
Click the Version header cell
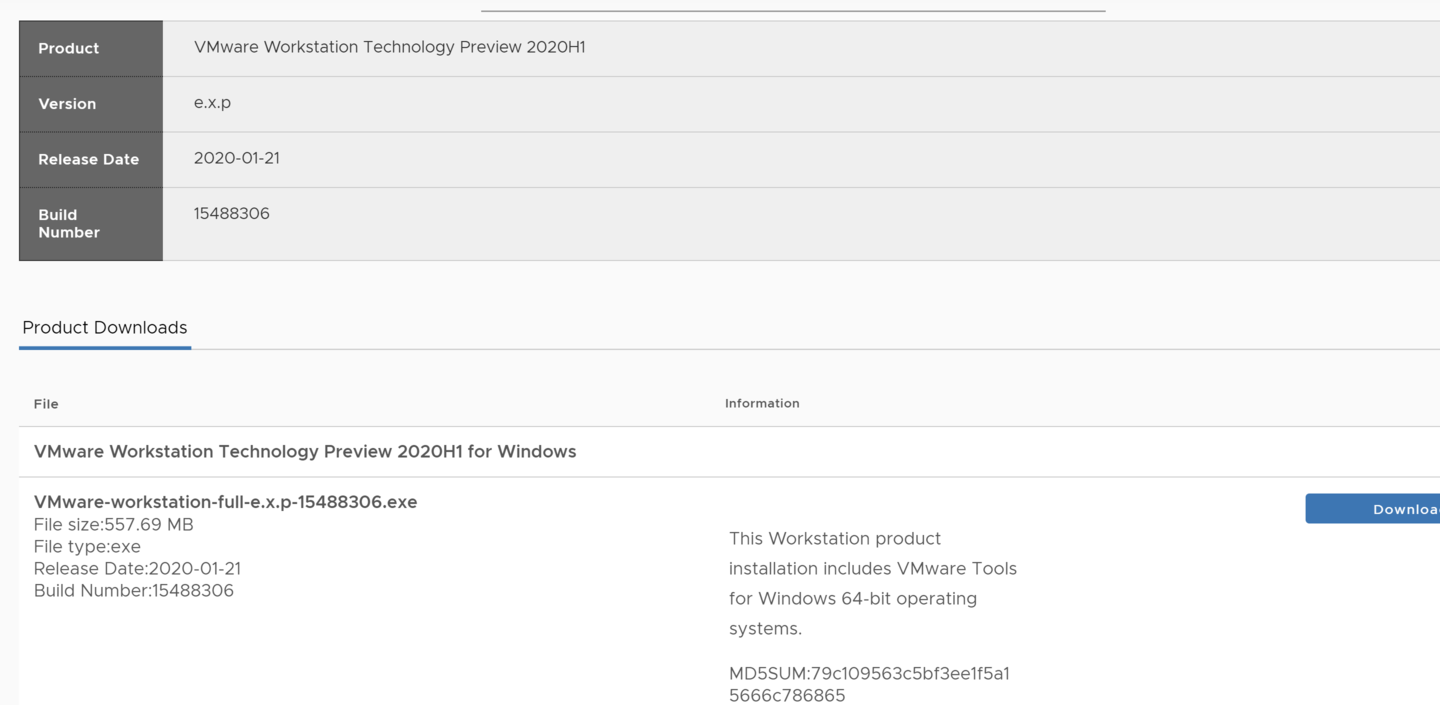coord(91,104)
